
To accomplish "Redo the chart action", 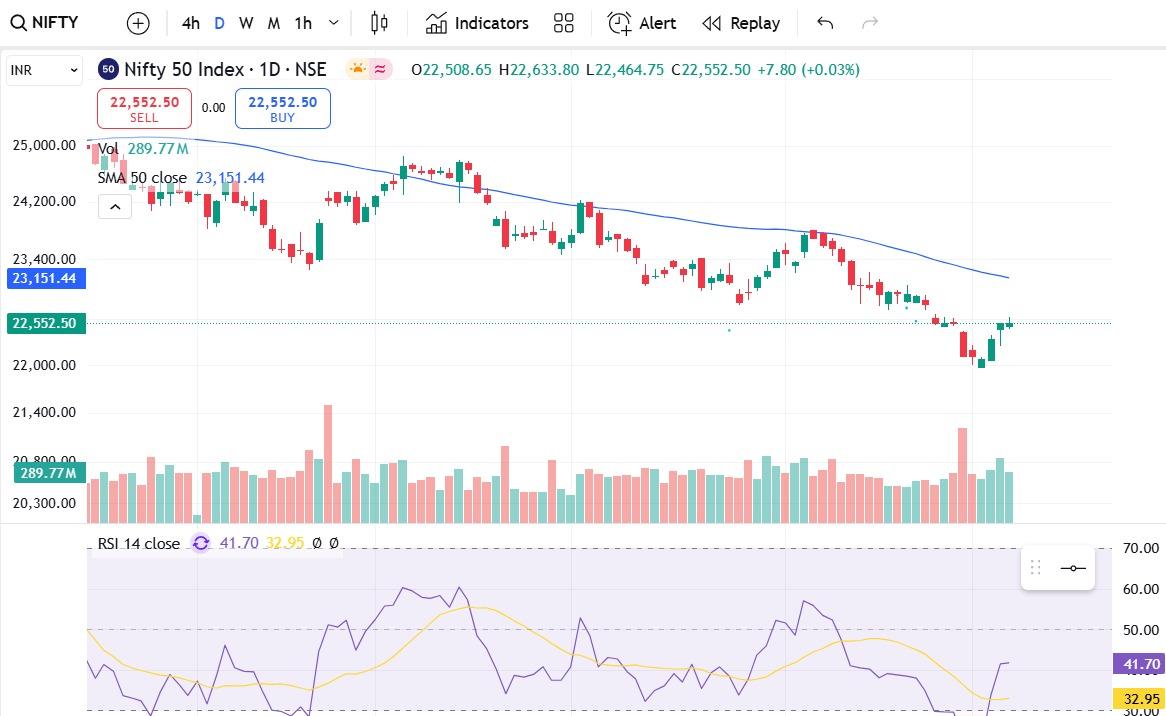I will pos(869,23).
